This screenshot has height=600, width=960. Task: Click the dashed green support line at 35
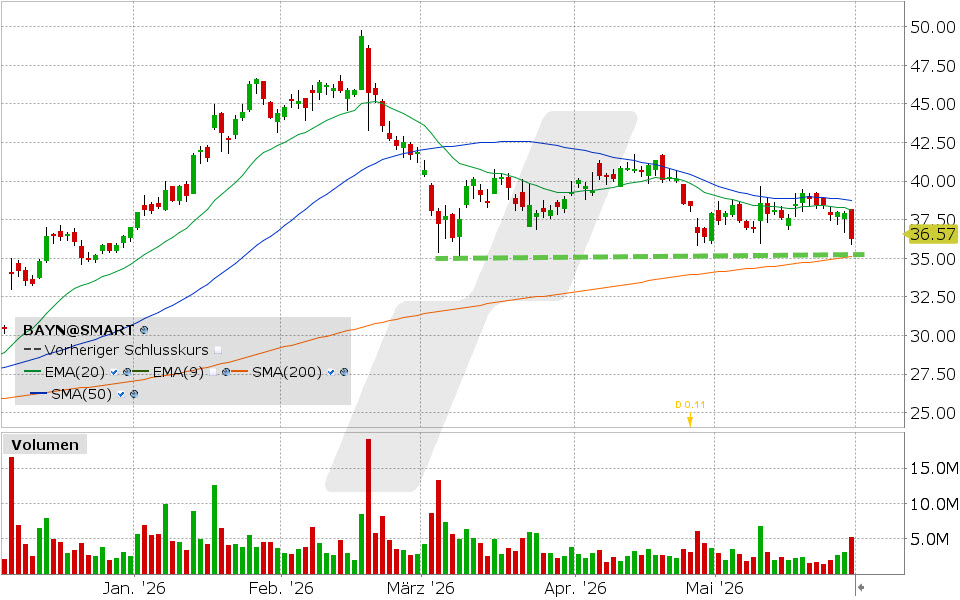pos(649,257)
